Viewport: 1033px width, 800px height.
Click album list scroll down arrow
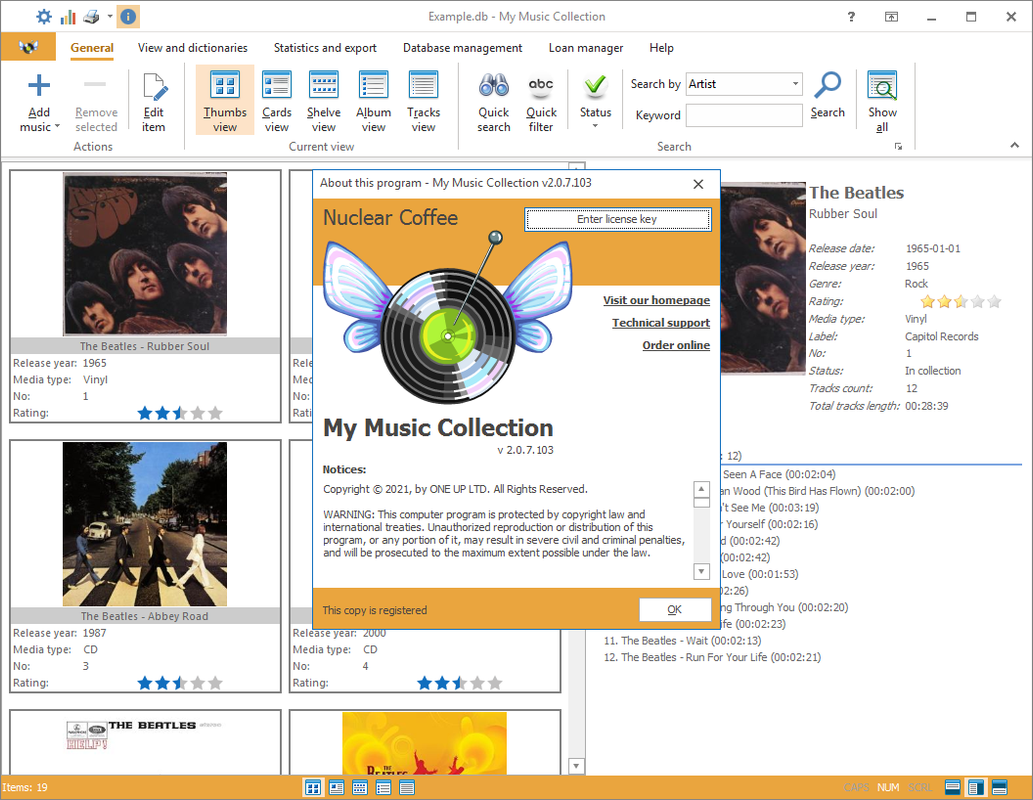point(576,766)
